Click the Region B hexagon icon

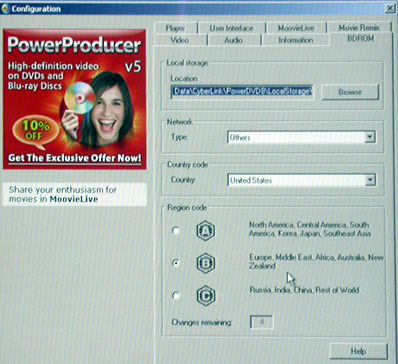coord(205,263)
